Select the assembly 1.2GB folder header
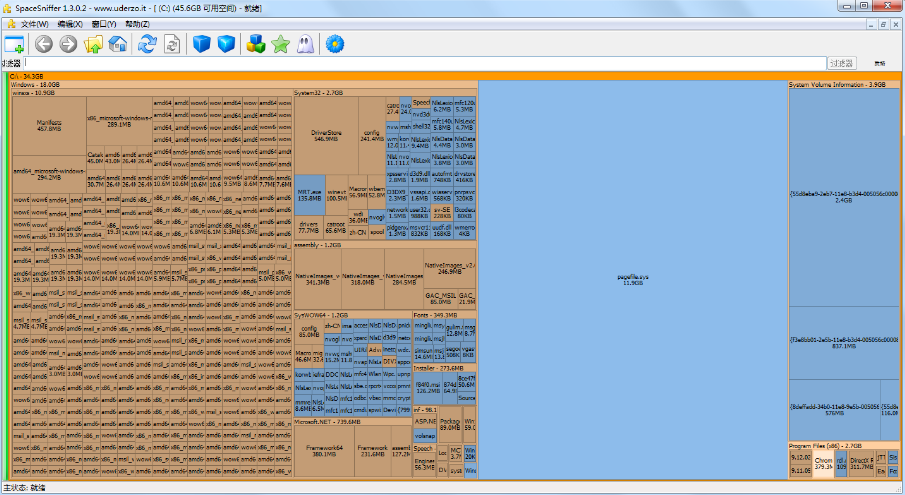Image resolution: width=905 pixels, height=495 pixels. (385, 245)
